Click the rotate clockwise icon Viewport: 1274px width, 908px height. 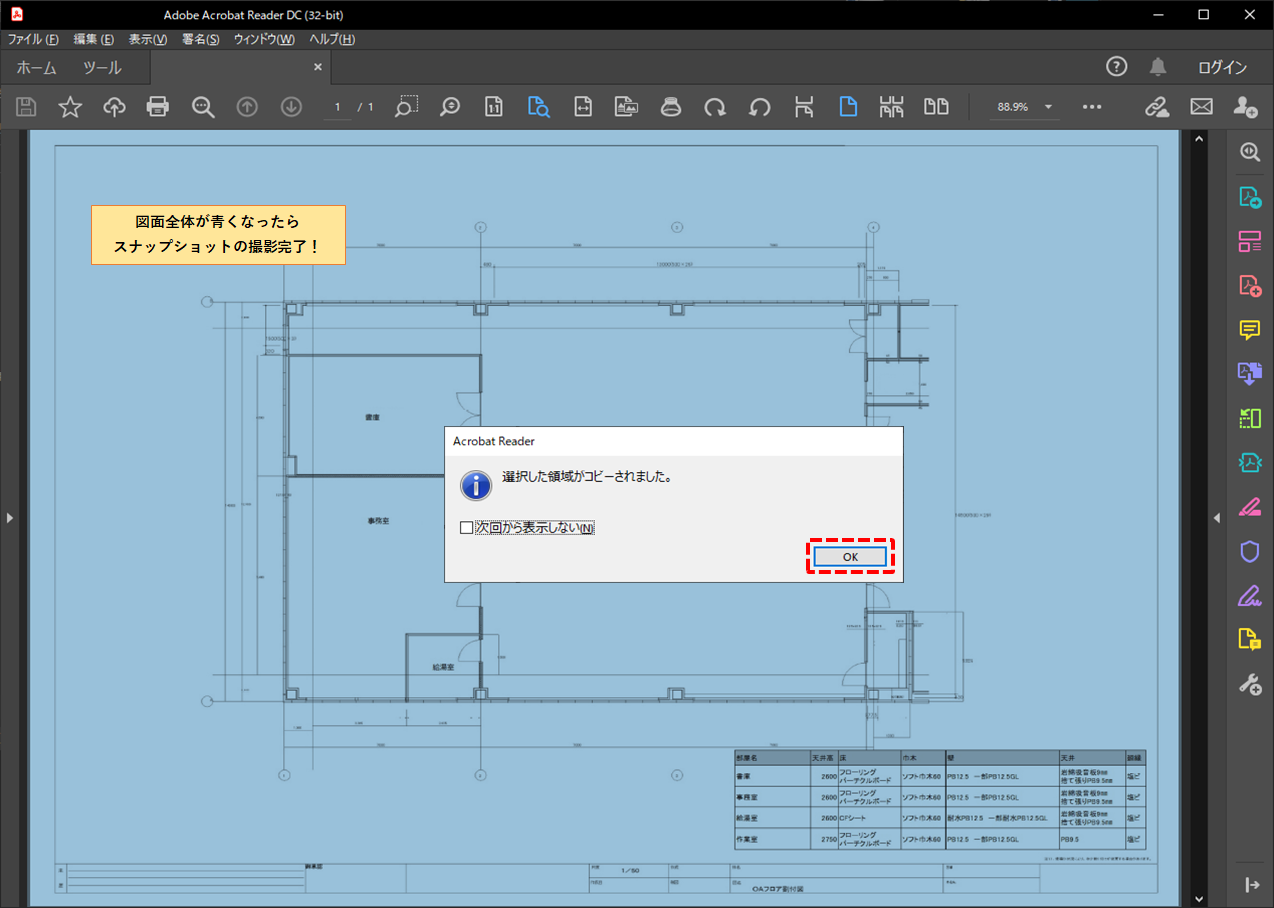[715, 107]
